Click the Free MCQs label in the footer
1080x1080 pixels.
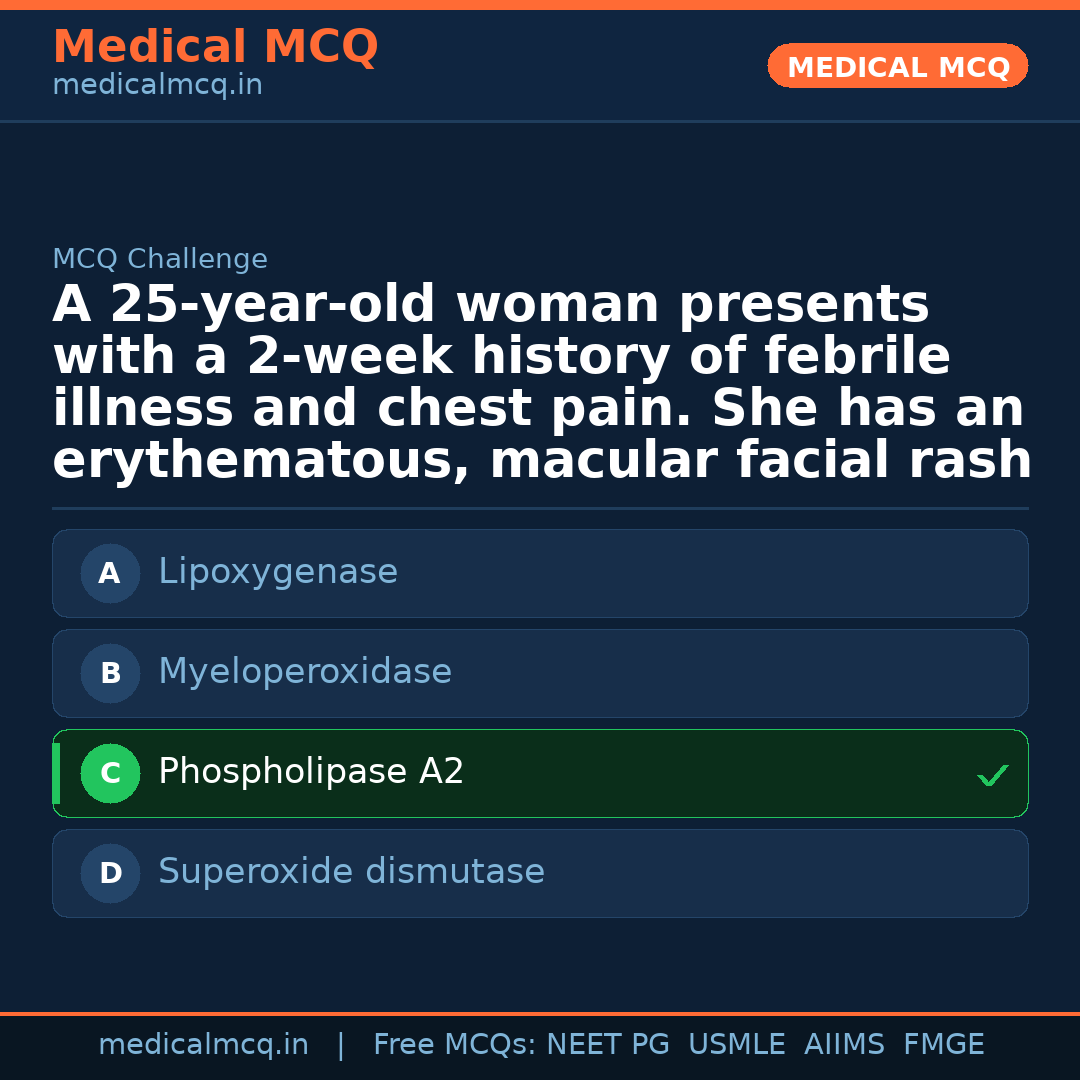tap(454, 1045)
